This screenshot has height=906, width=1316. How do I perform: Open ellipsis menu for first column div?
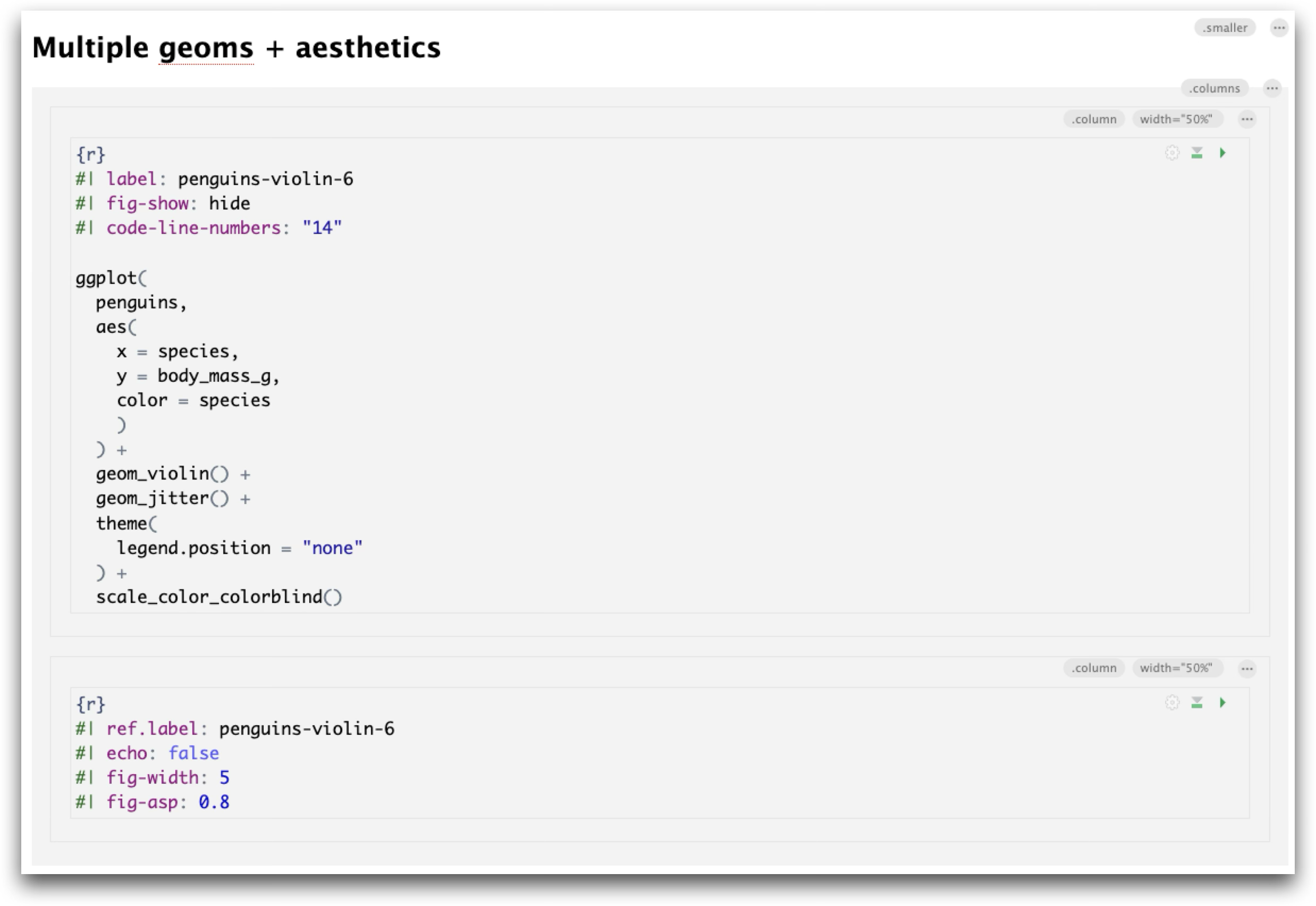[1247, 119]
